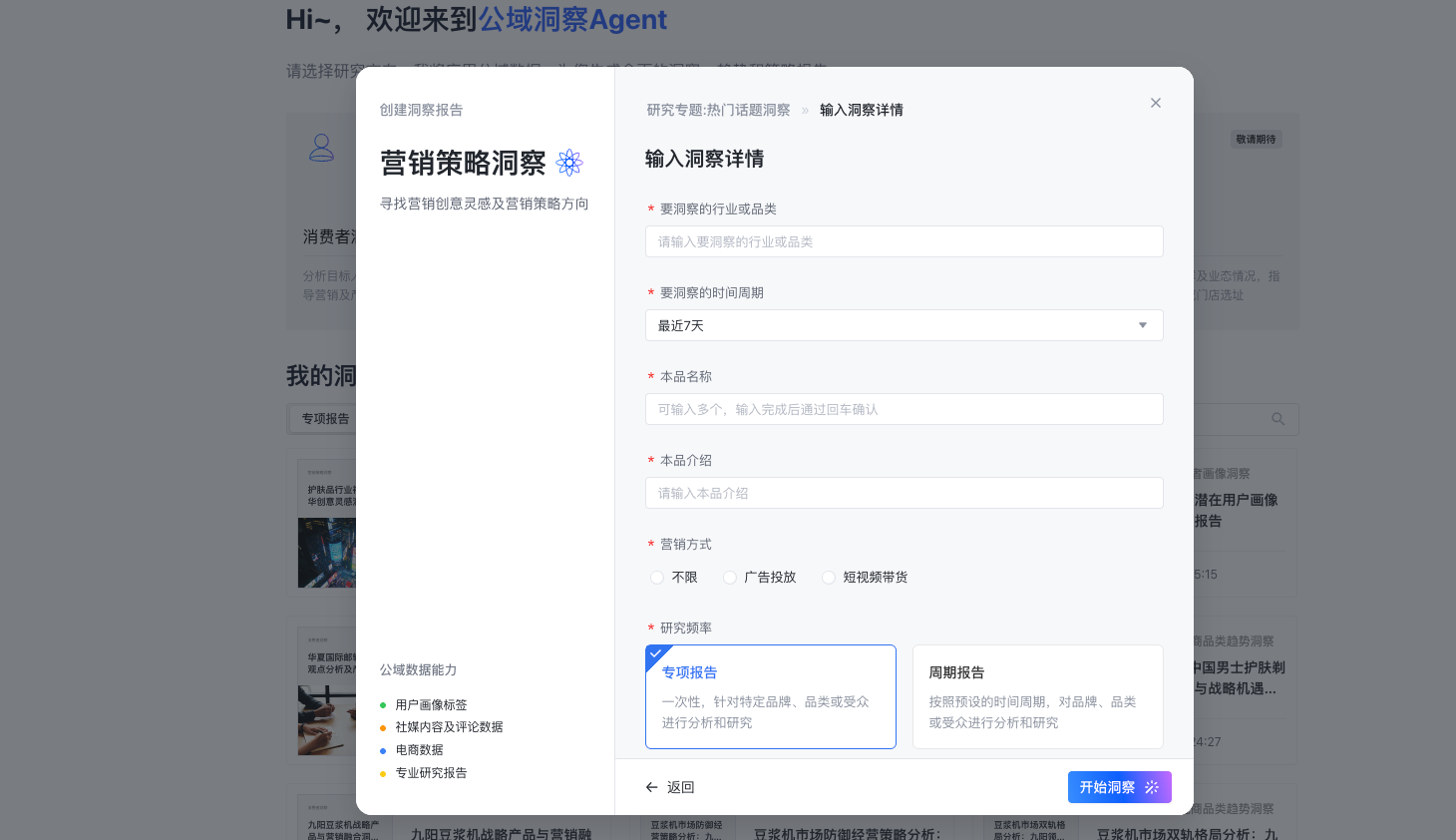Click the atom icon beside 营销策略洞察
This screenshot has height=840, width=1456.
tap(569, 163)
